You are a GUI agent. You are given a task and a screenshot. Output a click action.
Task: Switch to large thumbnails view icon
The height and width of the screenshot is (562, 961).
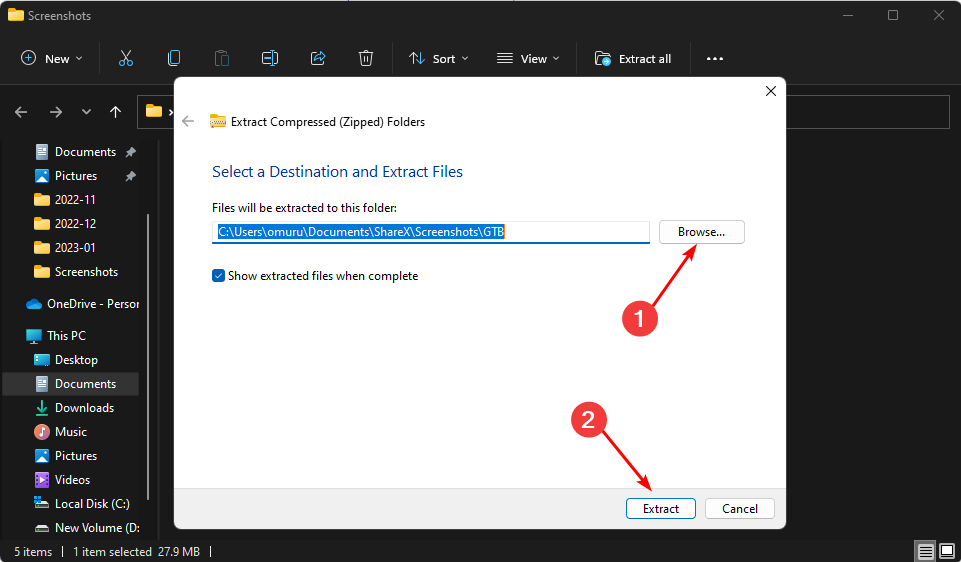coord(946,551)
